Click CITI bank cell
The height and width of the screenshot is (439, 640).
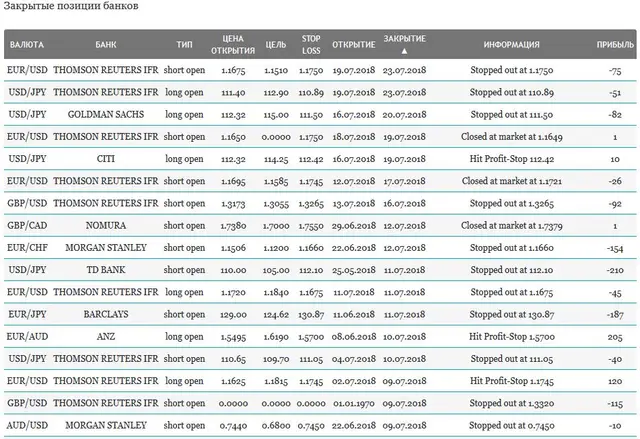[106, 159]
